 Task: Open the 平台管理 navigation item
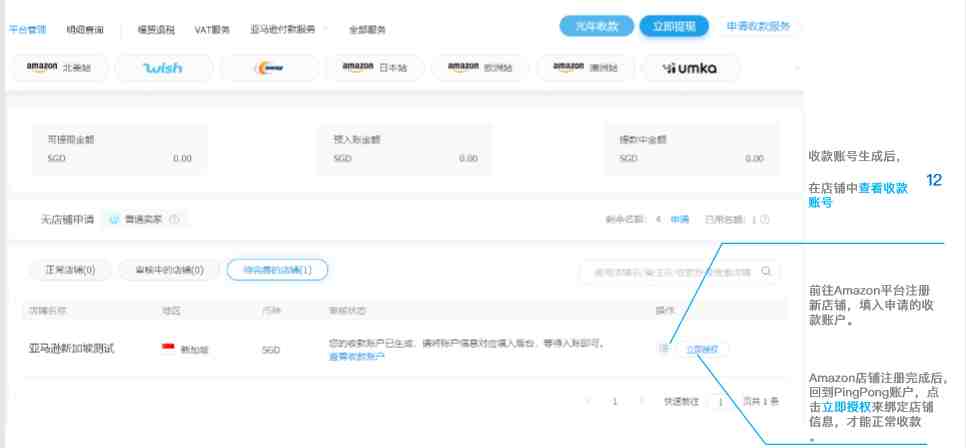point(28,29)
